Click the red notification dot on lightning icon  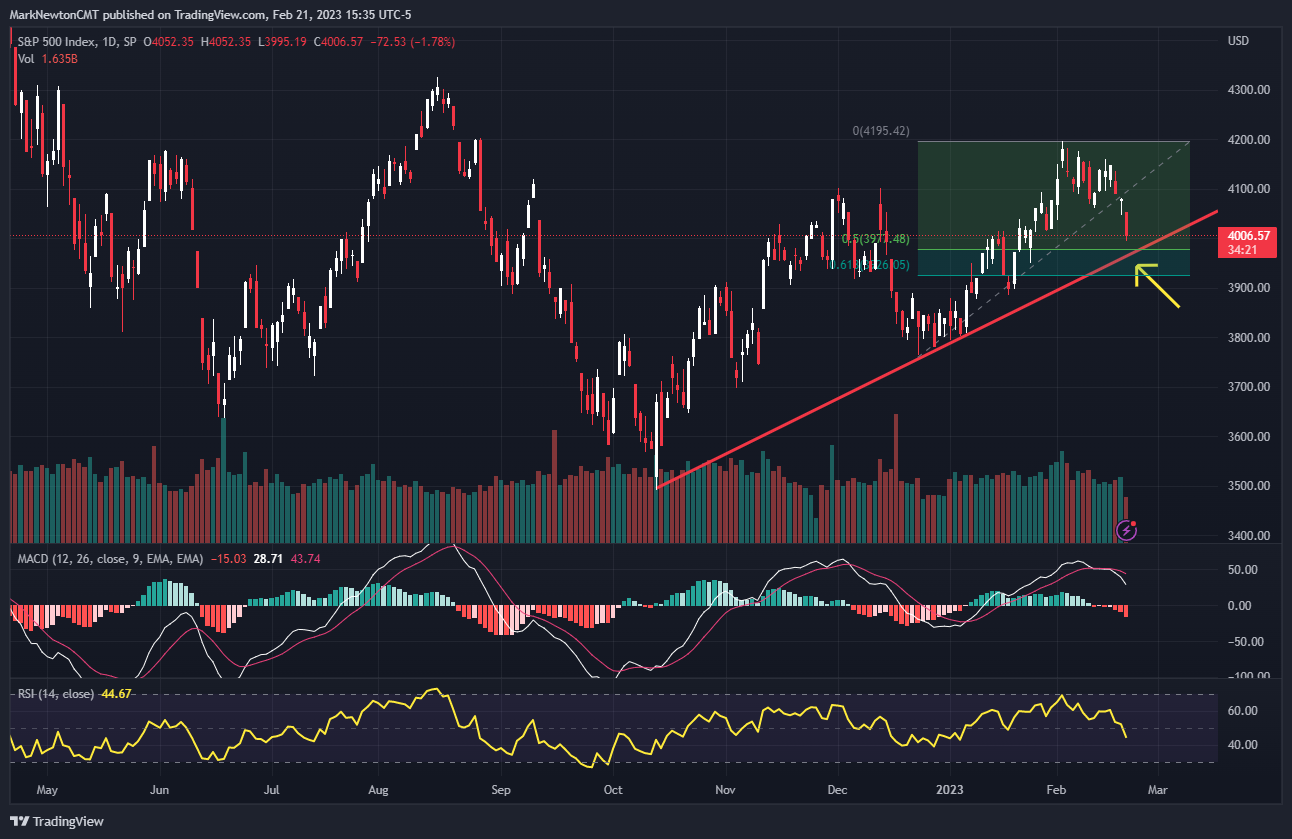[x=1135, y=524]
